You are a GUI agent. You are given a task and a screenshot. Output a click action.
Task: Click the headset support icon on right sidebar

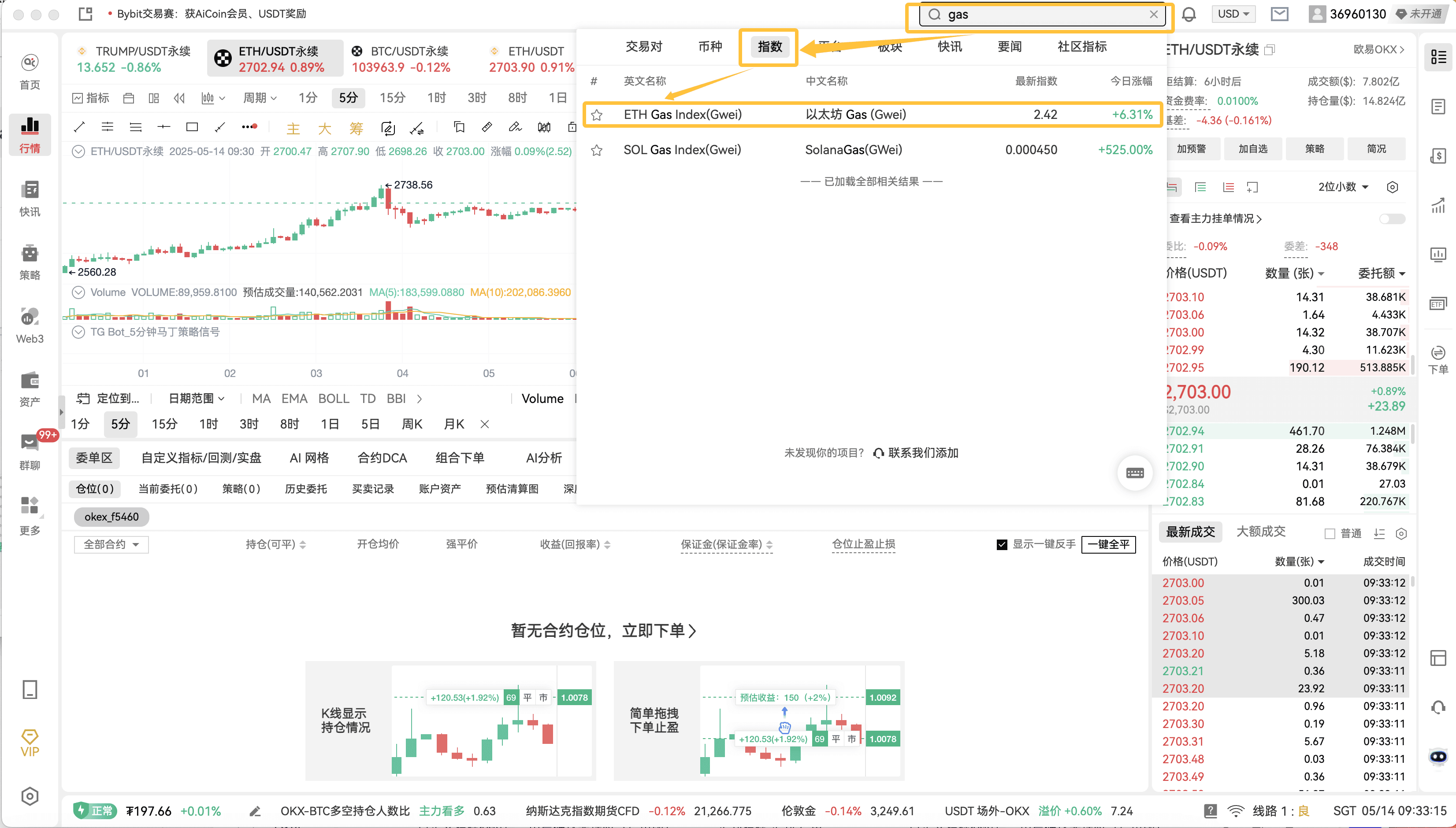tap(1438, 707)
